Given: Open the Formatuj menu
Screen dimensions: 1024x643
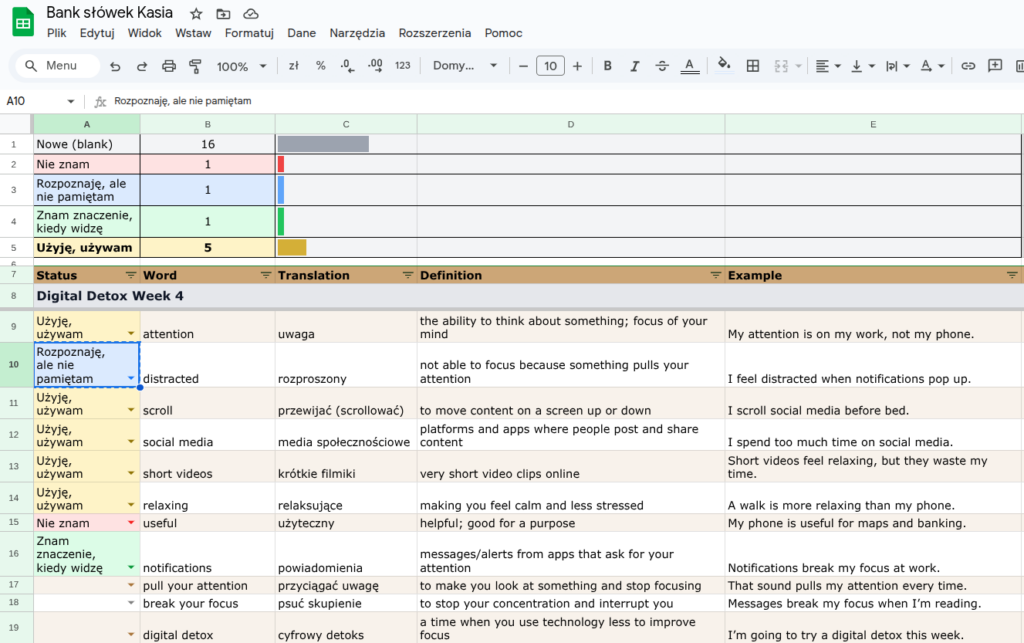Looking at the screenshot, I should 249,33.
